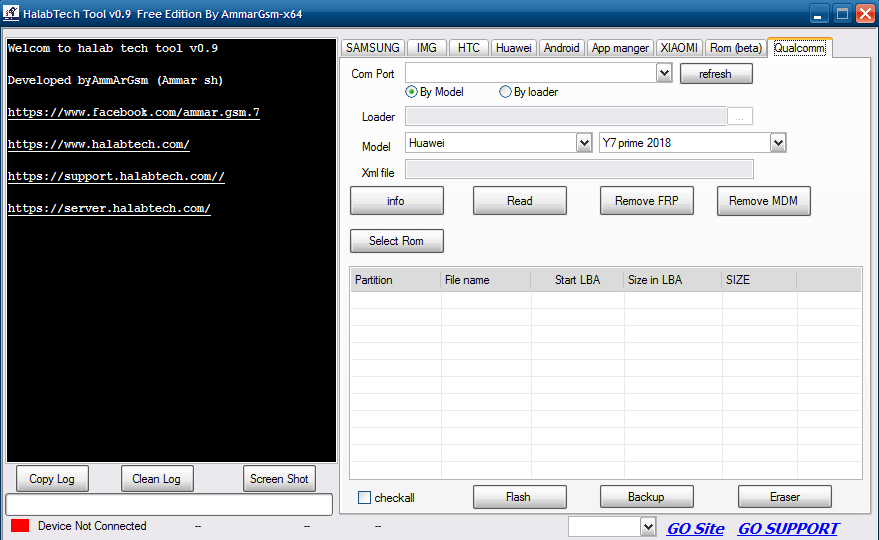Screen dimensions: 879x540
Task: Open the Huawei brand model dropdown
Action: pyautogui.click(x=584, y=143)
